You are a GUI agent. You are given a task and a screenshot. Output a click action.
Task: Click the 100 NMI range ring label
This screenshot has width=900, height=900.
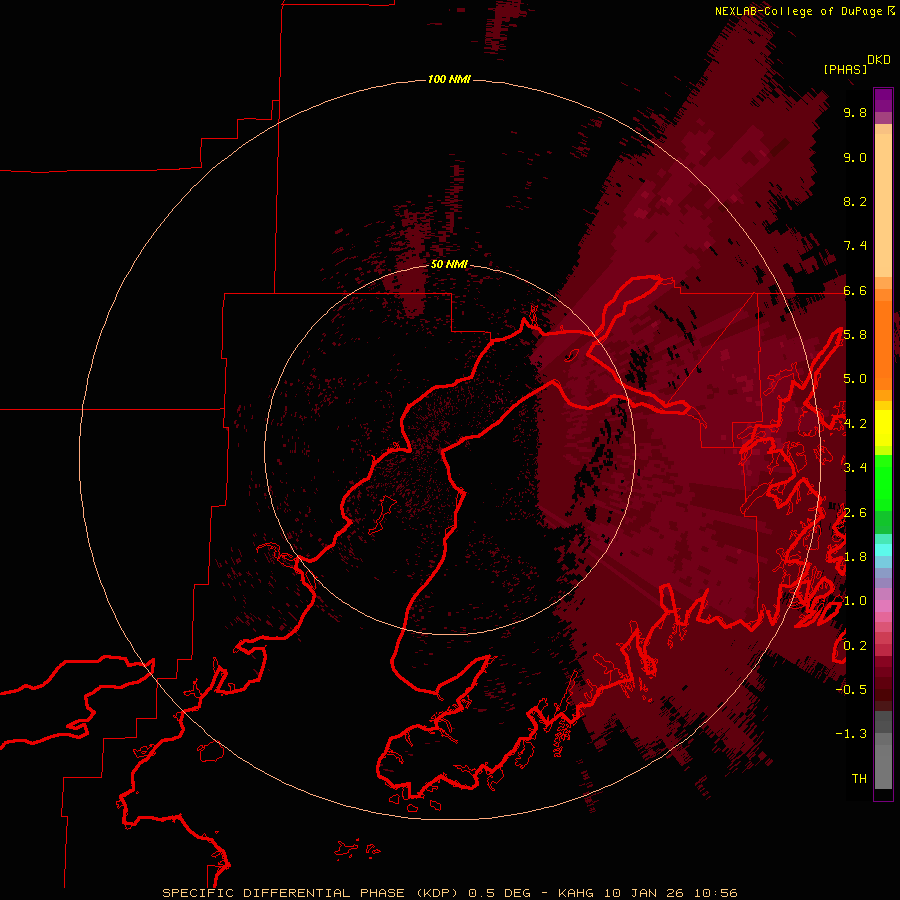[449, 79]
